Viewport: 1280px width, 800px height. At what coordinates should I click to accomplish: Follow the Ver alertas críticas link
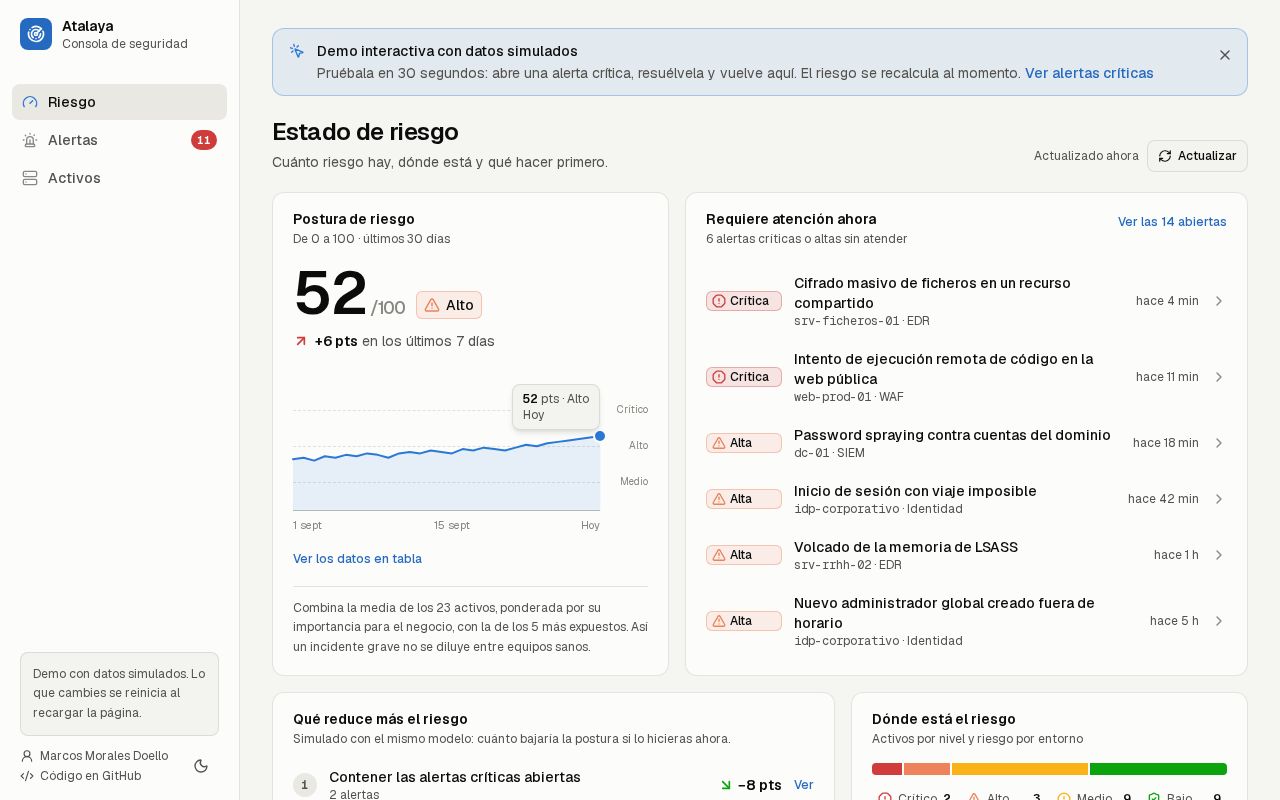coord(1089,73)
